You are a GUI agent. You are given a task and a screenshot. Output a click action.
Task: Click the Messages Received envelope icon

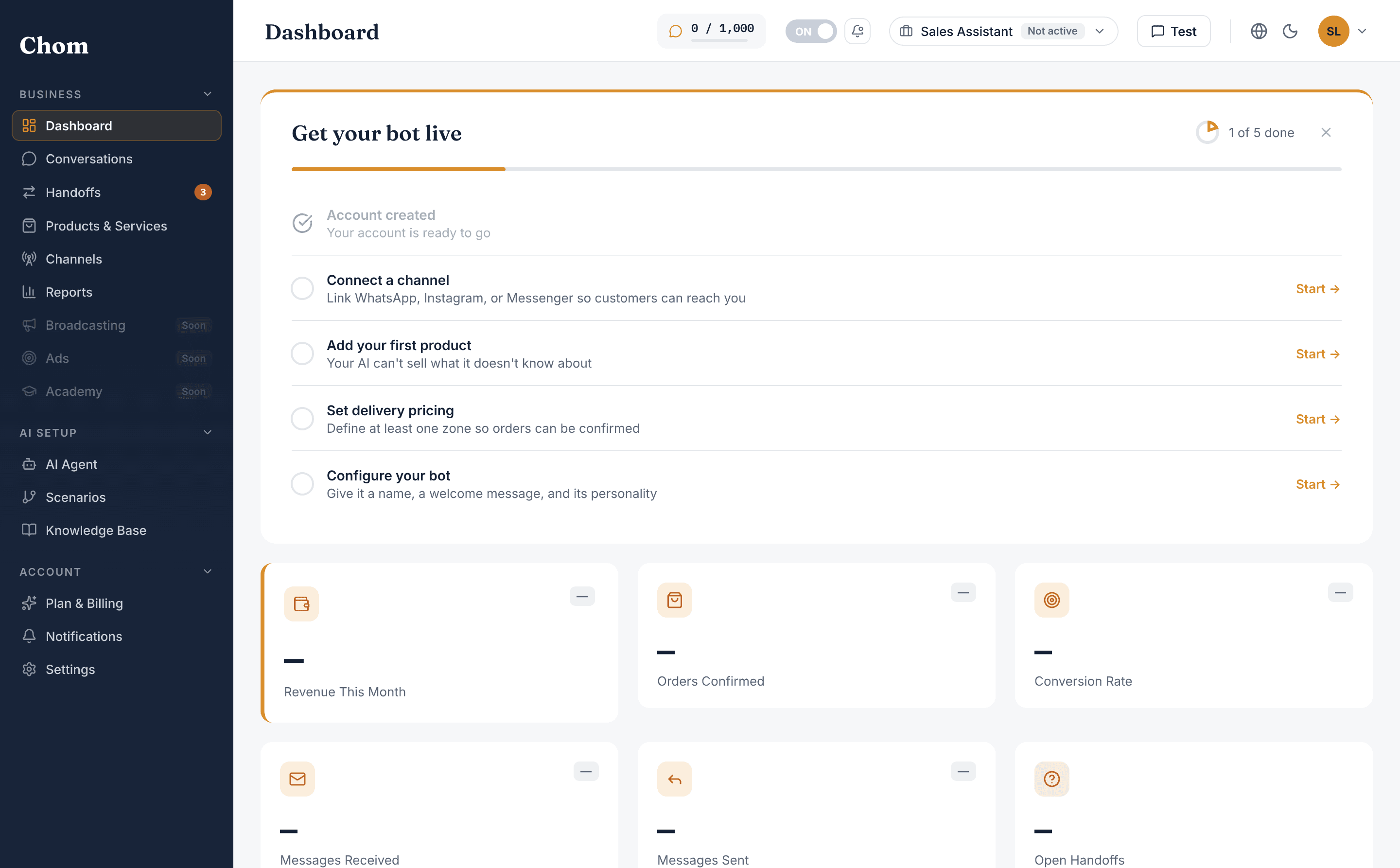tap(297, 779)
